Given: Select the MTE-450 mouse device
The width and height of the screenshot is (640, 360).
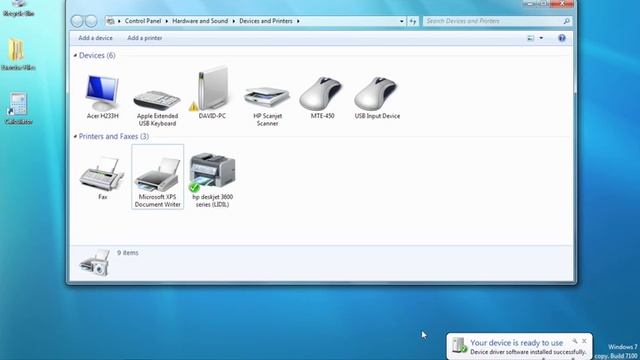Looking at the screenshot, I should tap(322, 97).
